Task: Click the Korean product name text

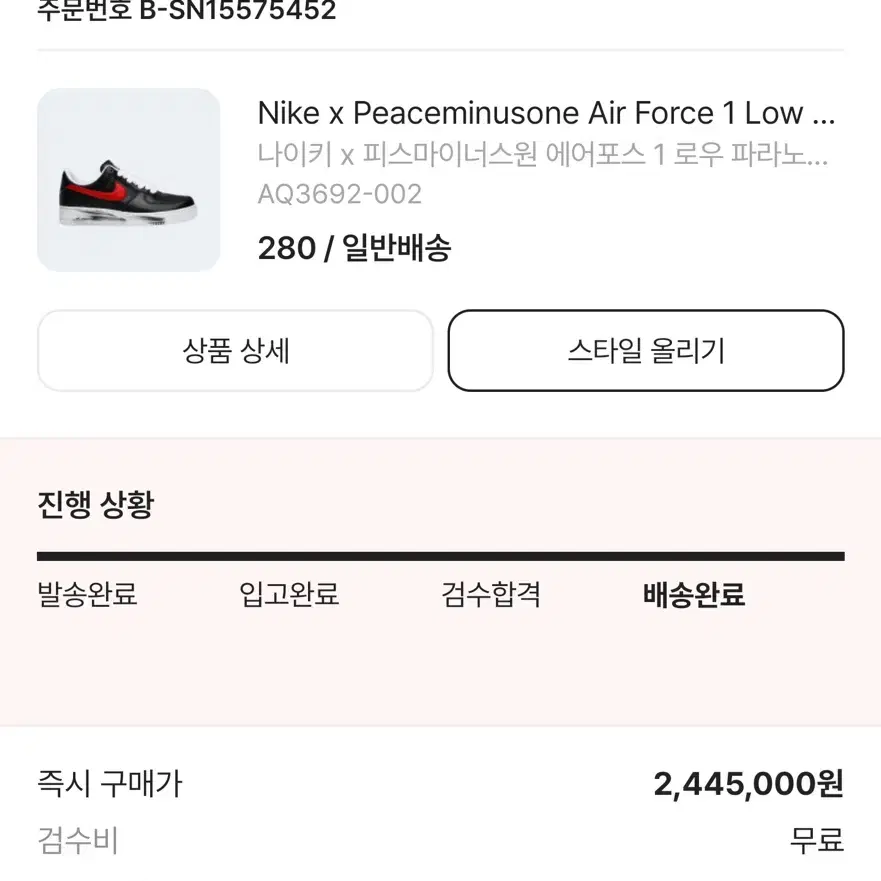Action: click(x=543, y=154)
